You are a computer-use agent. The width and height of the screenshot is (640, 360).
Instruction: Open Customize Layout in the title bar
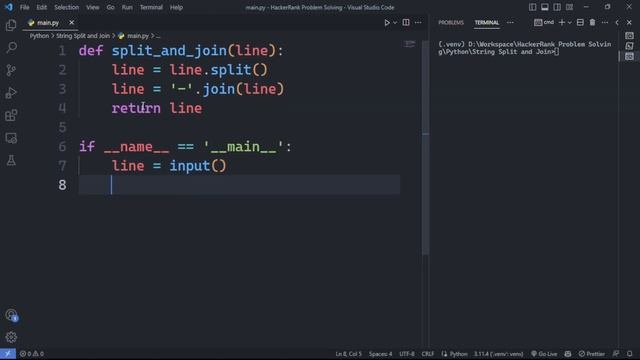pyautogui.click(x=569, y=7)
